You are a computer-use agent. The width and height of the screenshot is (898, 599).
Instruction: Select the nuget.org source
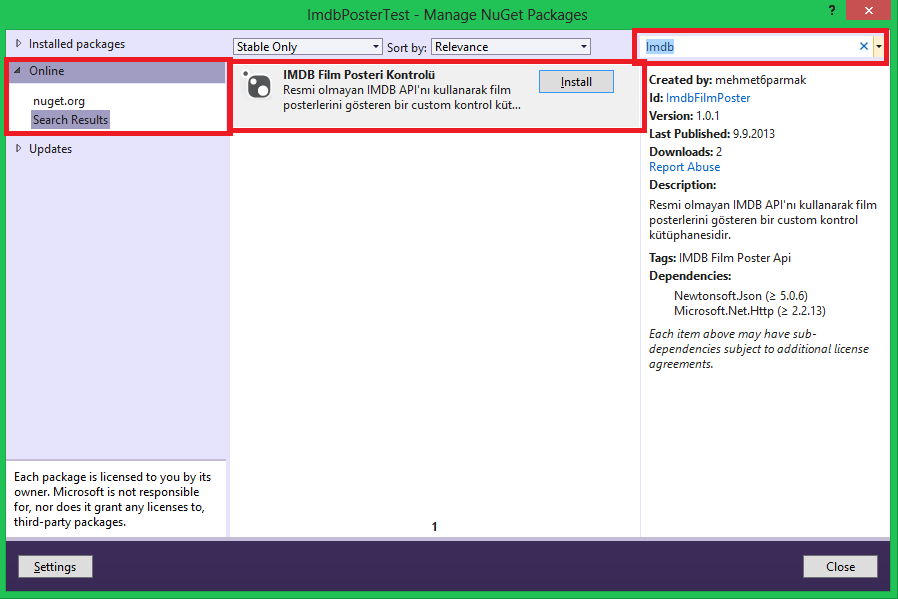(x=59, y=101)
